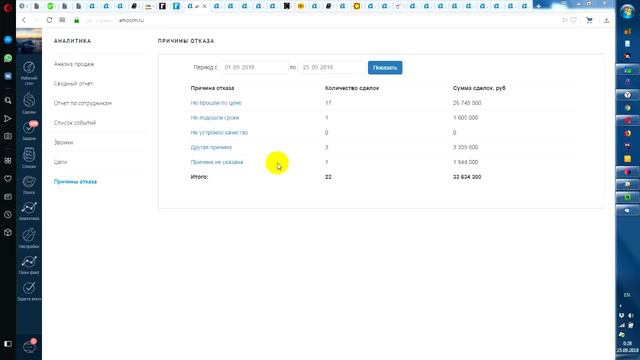Click the Сумма сделок, руб column header
Screen dimensions: 640x360
coord(479,88)
